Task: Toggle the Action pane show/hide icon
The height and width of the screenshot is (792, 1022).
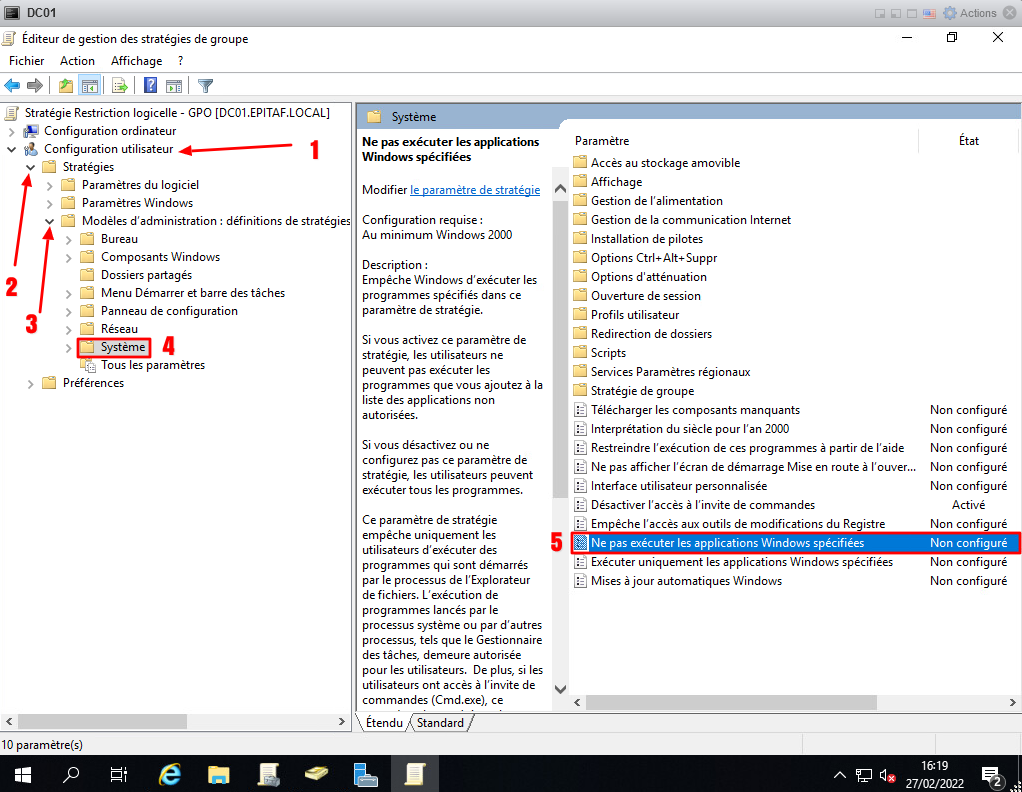Action: [174, 86]
